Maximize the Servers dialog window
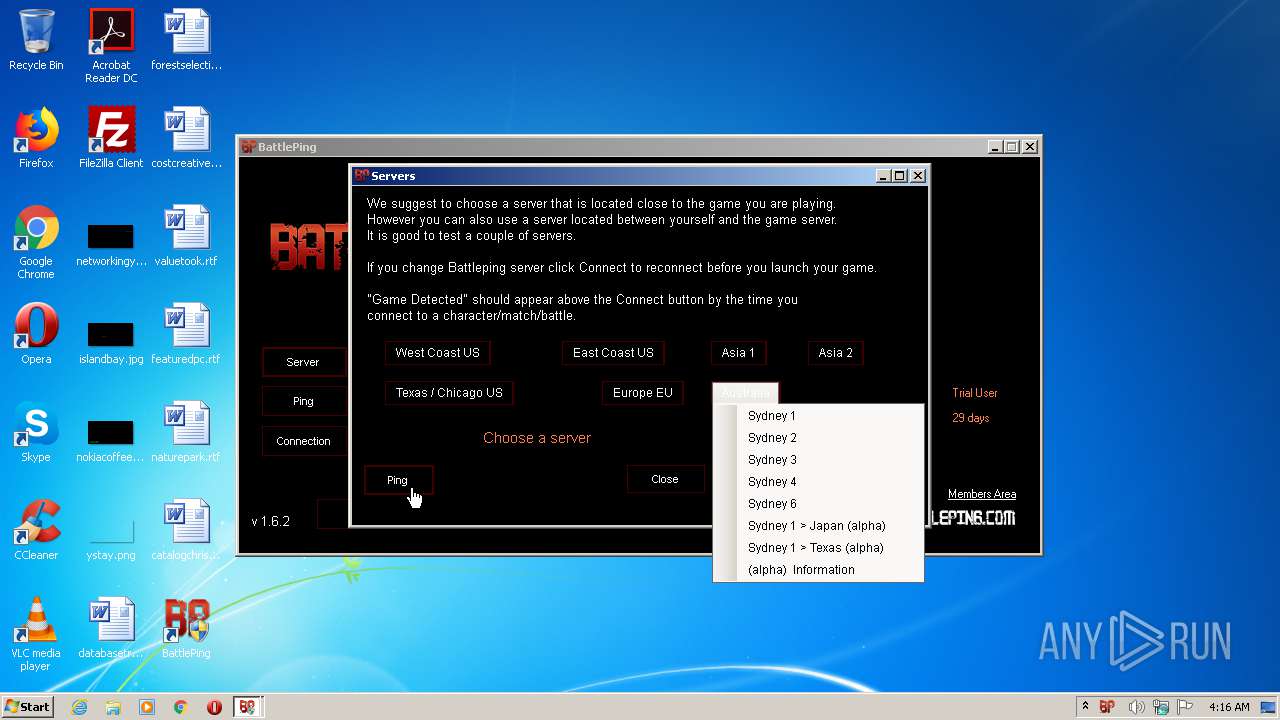The height and width of the screenshot is (720, 1280). pyautogui.click(x=900, y=175)
